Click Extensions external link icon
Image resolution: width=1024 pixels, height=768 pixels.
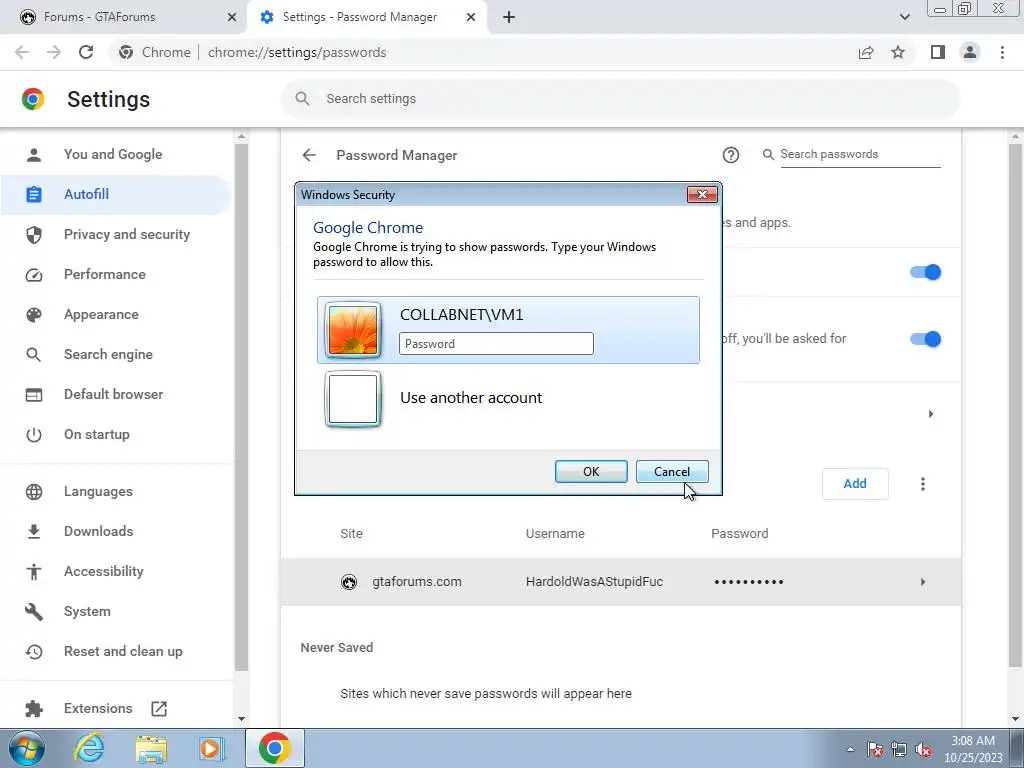[159, 709]
